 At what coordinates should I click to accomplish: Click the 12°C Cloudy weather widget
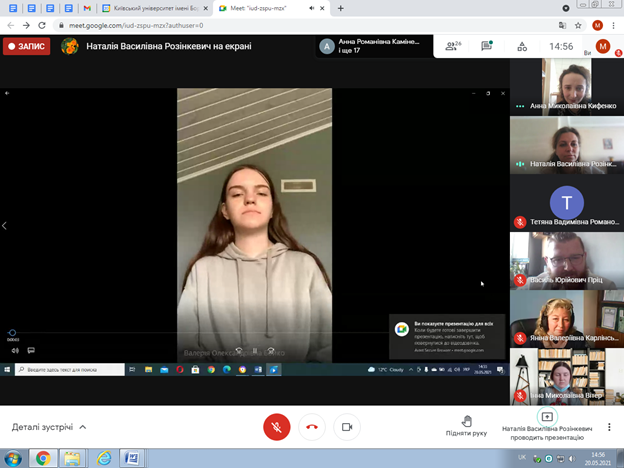pos(386,370)
